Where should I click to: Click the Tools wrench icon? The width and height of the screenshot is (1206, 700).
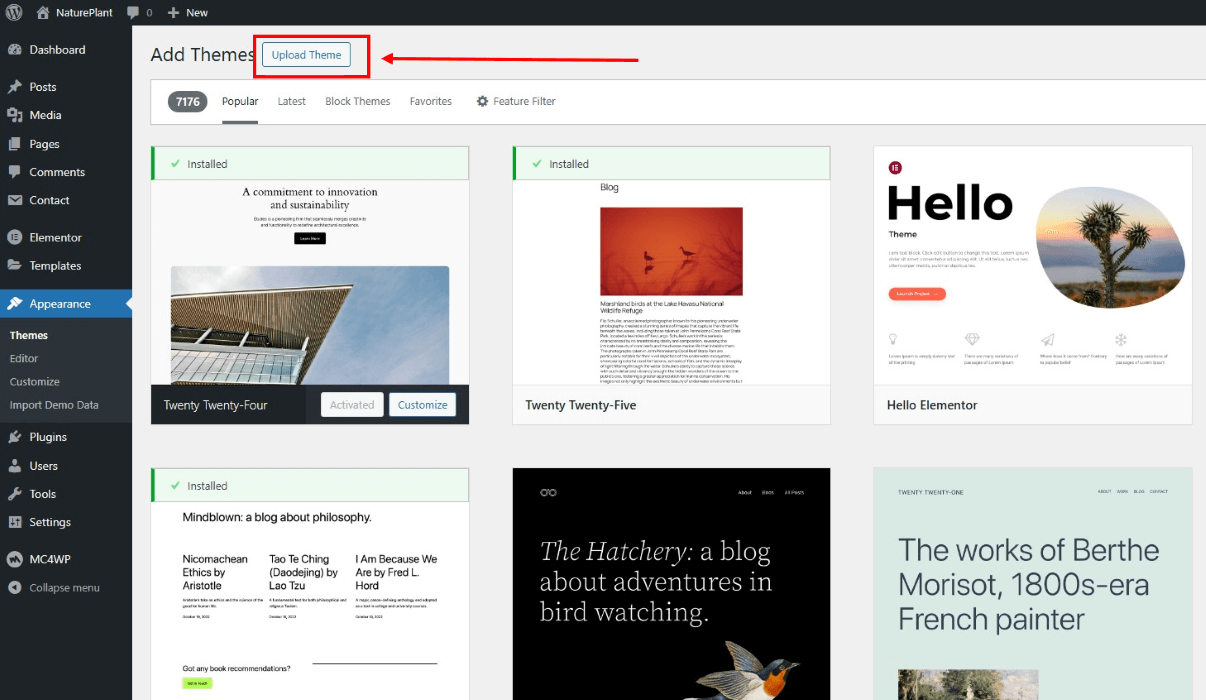pyautogui.click(x=15, y=494)
